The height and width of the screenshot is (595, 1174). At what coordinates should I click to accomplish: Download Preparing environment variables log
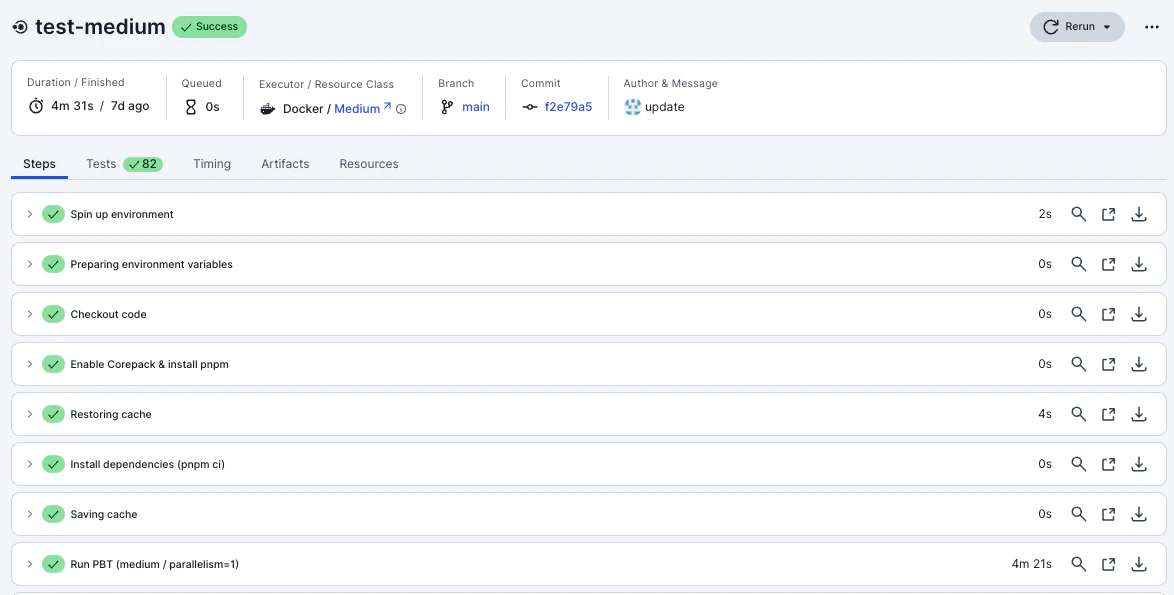coord(1139,264)
